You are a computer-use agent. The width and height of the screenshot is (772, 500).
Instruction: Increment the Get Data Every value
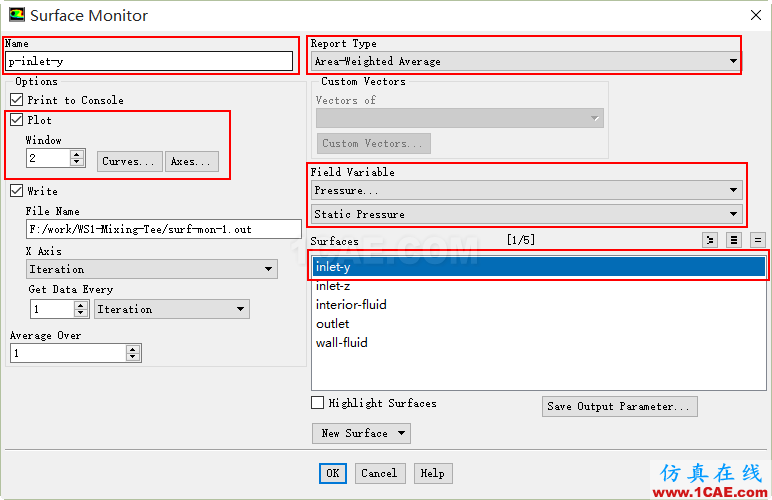pyautogui.click(x=81, y=305)
